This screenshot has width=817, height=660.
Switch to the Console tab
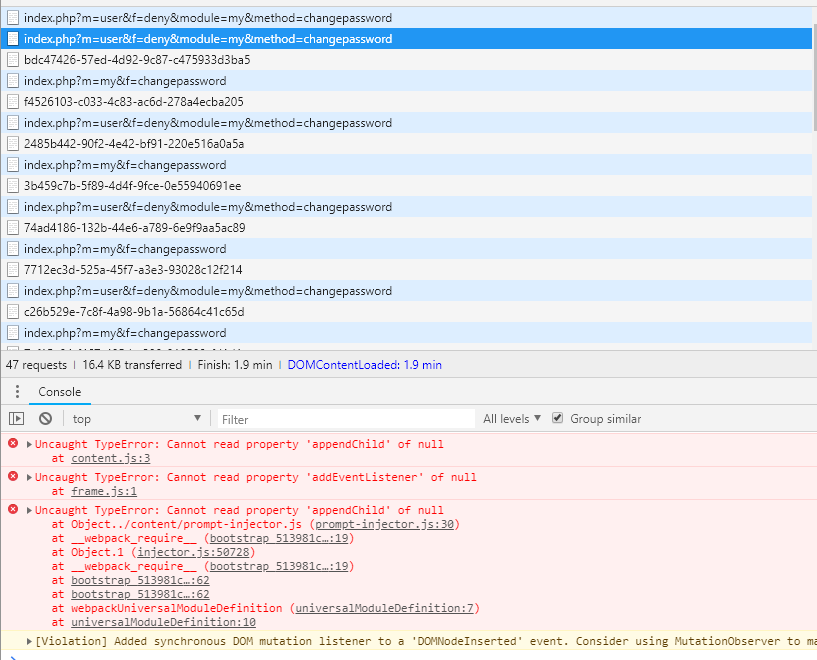pyautogui.click(x=60, y=392)
